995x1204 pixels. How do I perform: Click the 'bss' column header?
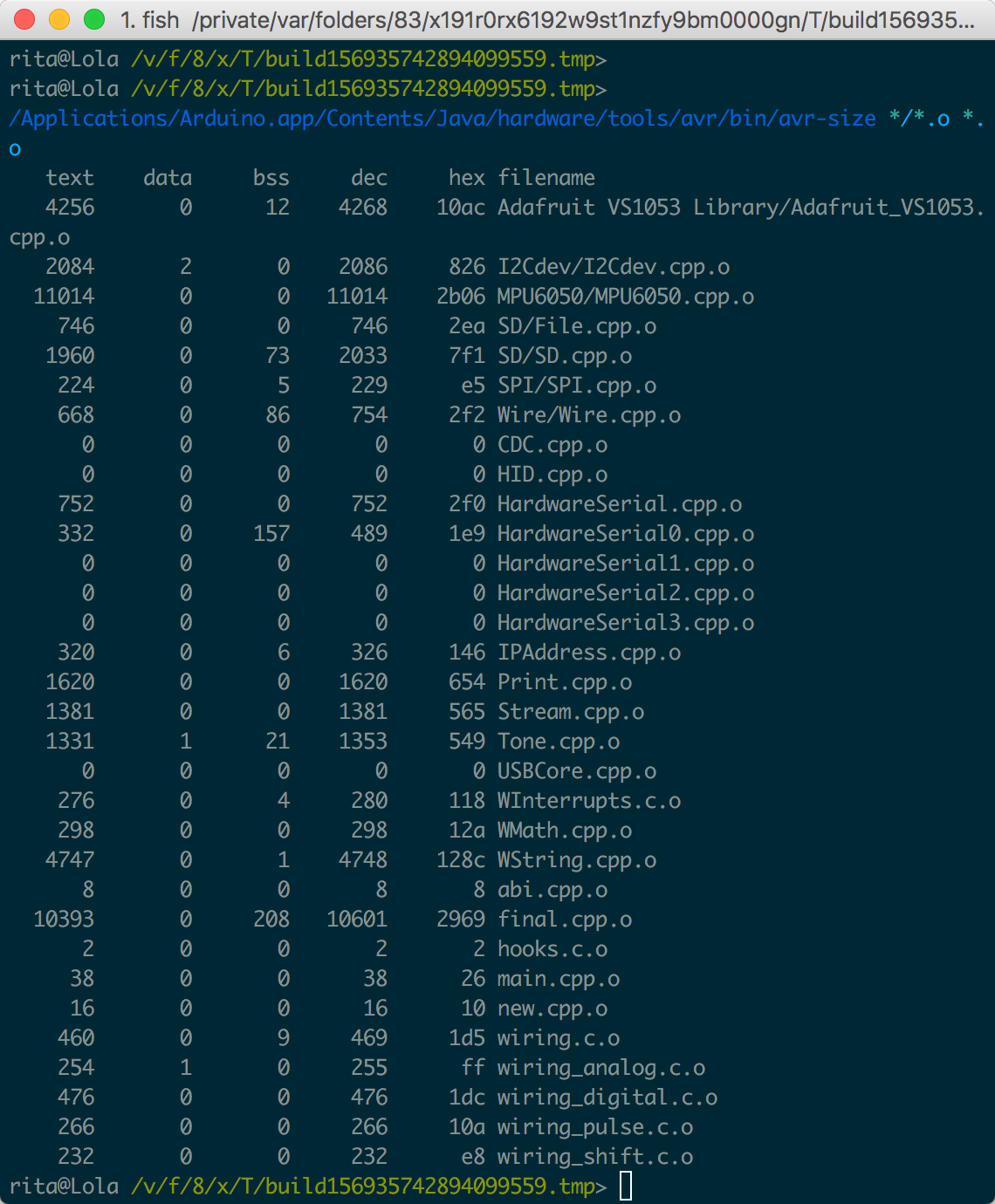pos(271,178)
